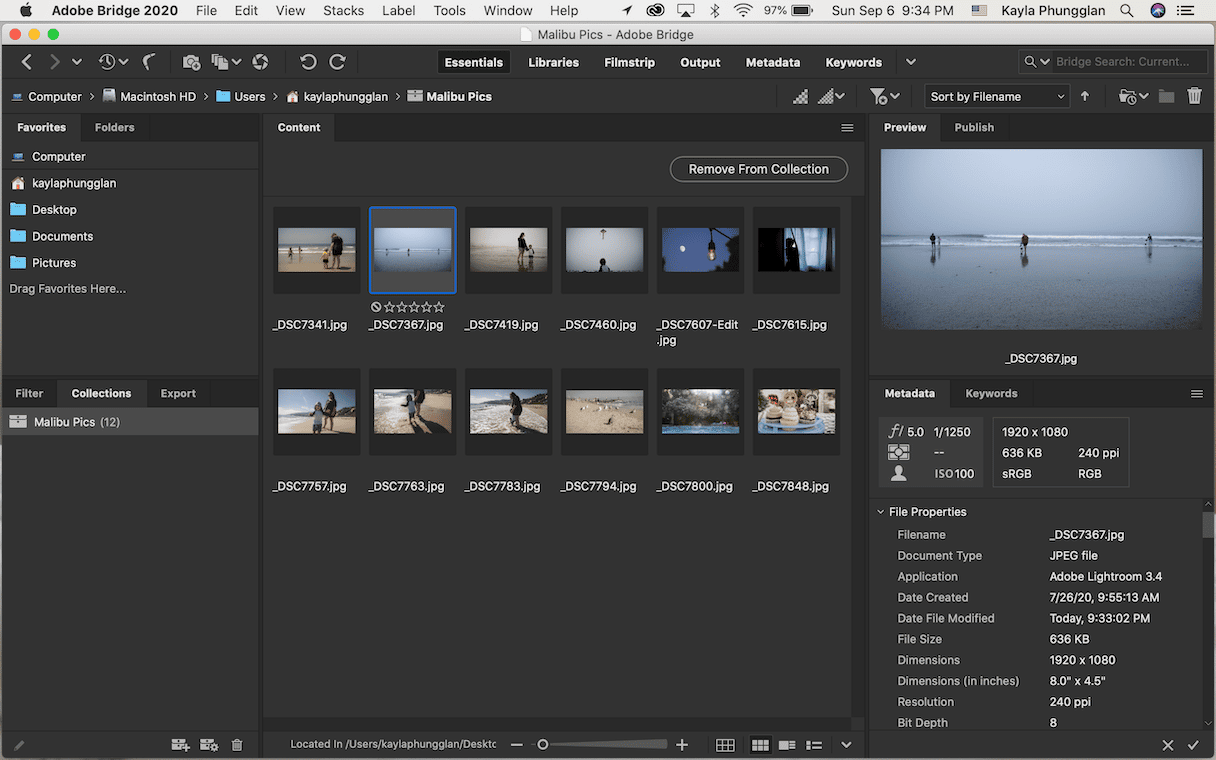Click the Delete item trash icon in toolbar
1216x760 pixels.
pyautogui.click(x=1194, y=96)
